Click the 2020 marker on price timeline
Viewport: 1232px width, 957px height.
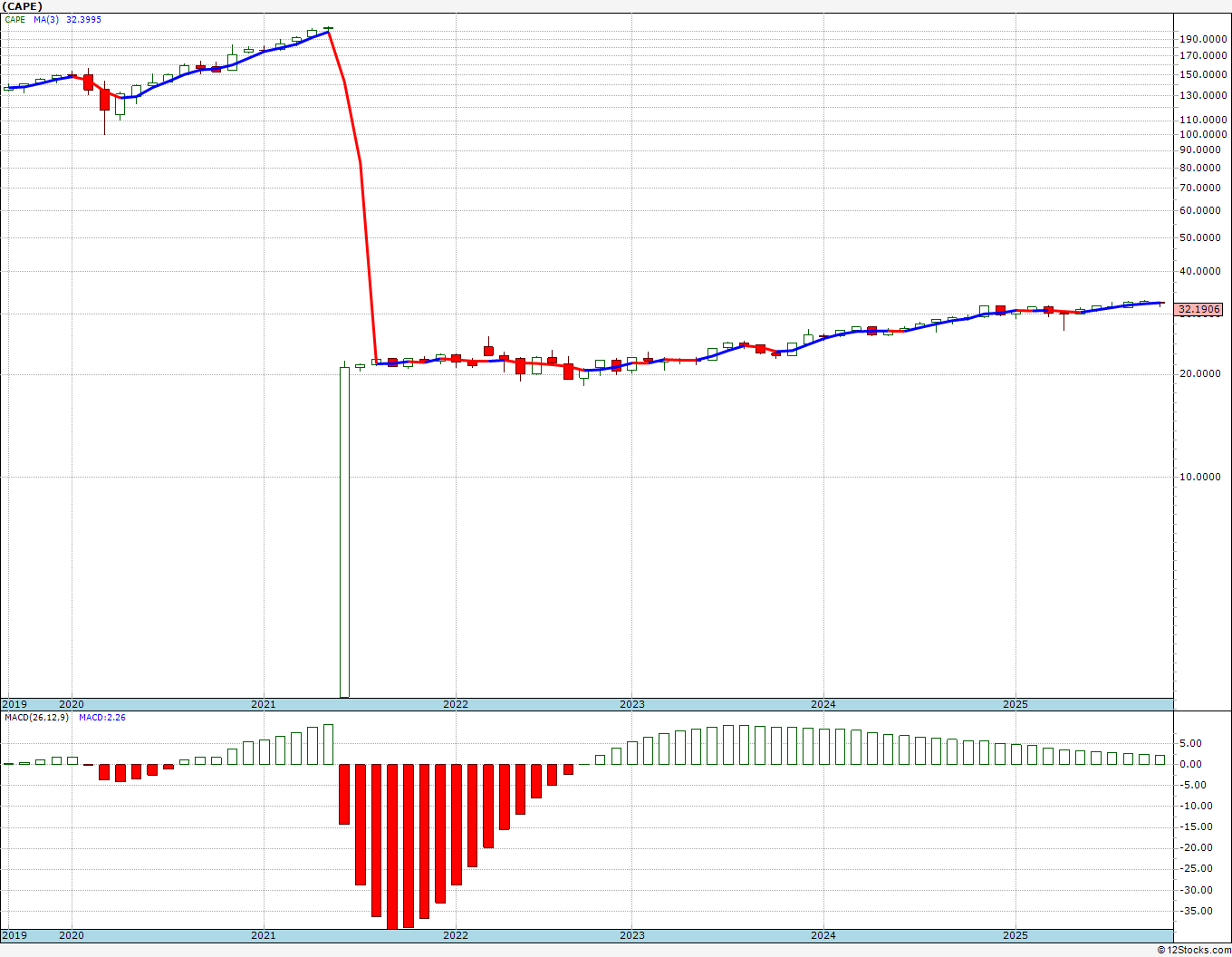pos(72,704)
